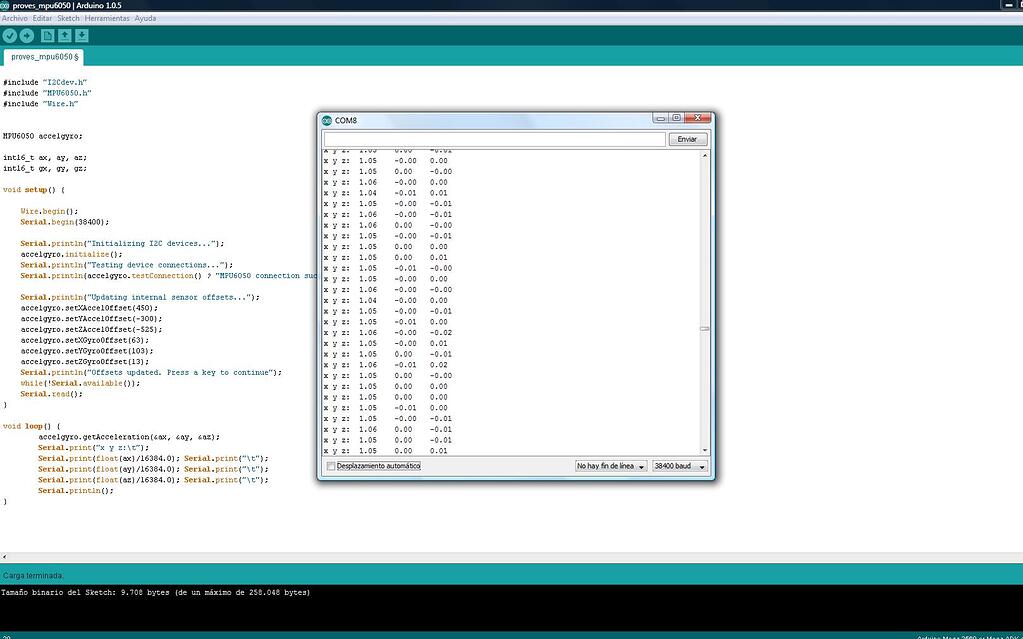Click the Arduino logo in main title bar

(x=5, y=5)
